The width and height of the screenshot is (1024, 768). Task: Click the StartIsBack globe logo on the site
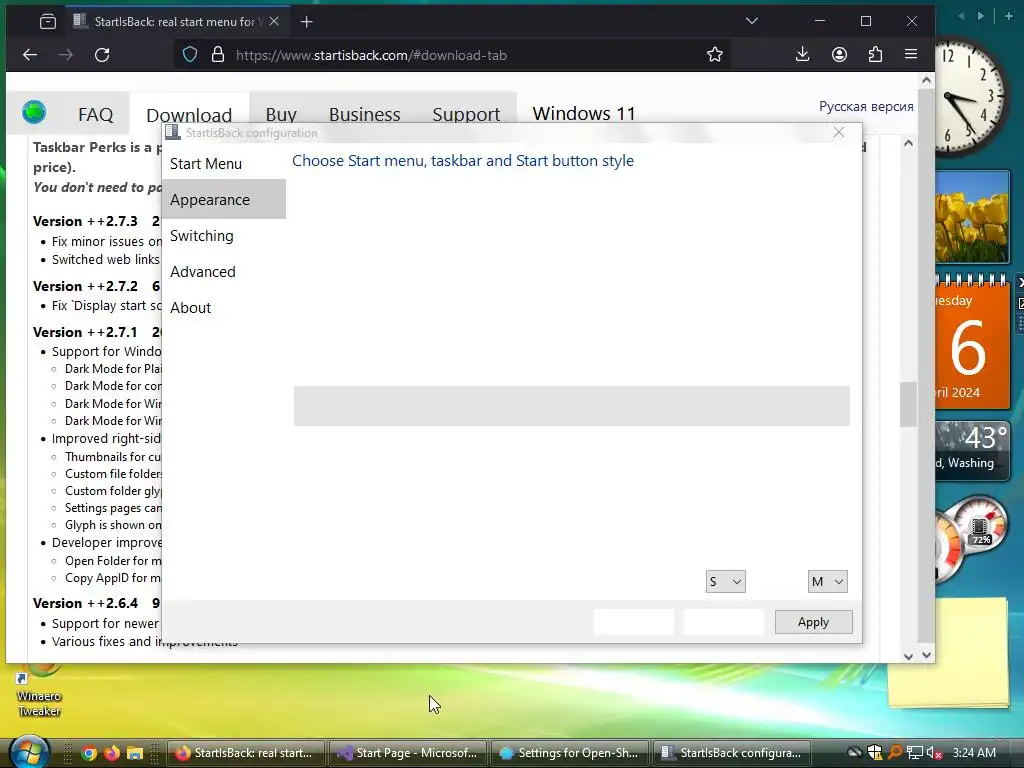(33, 112)
